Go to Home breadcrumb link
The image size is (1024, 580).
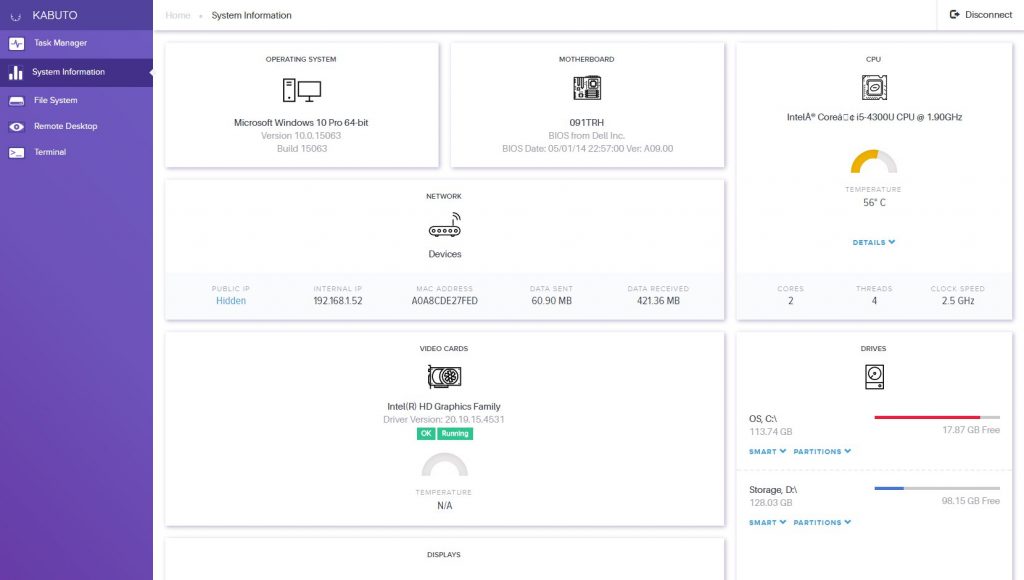178,15
